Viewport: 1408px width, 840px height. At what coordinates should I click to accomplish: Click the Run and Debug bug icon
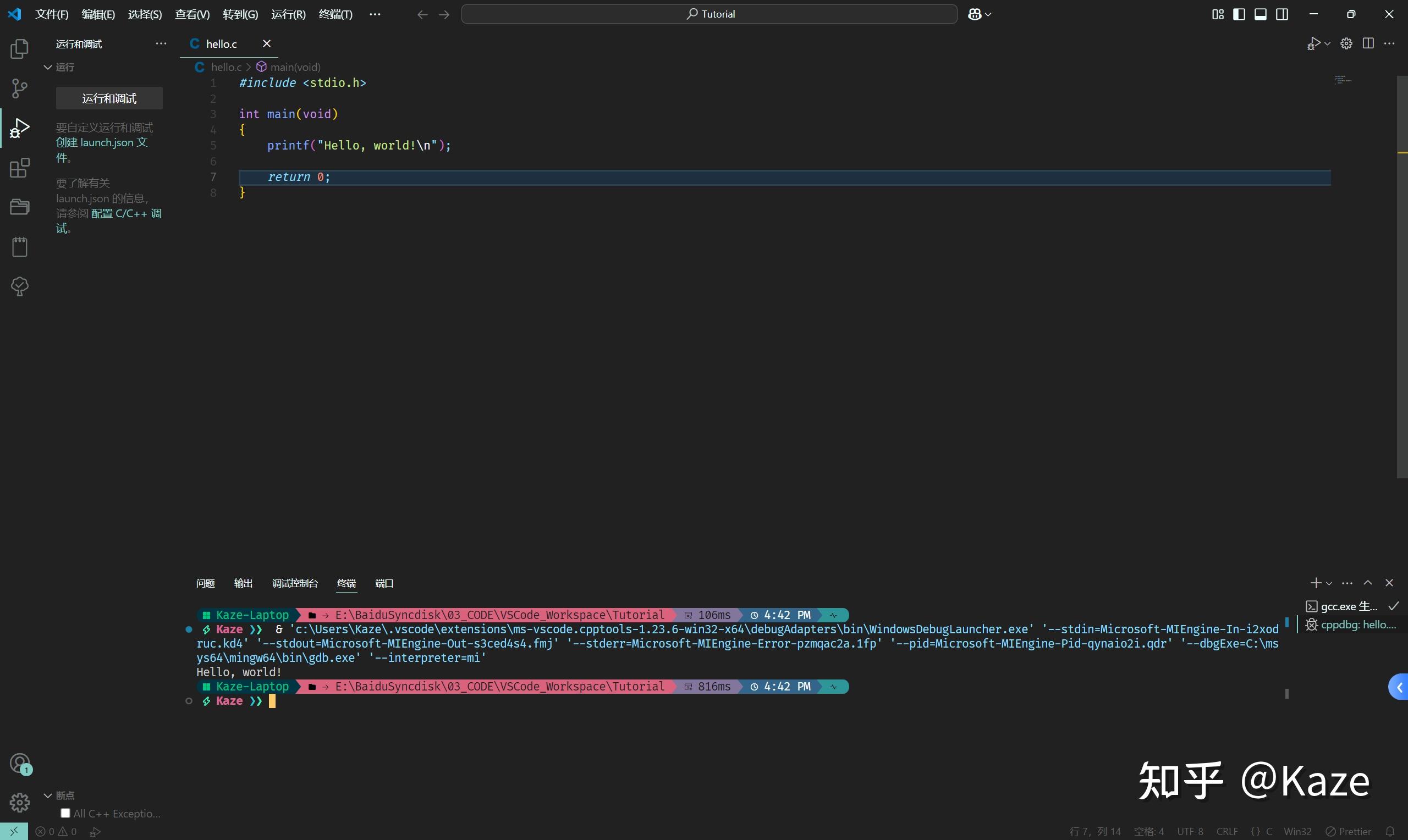pyautogui.click(x=19, y=128)
